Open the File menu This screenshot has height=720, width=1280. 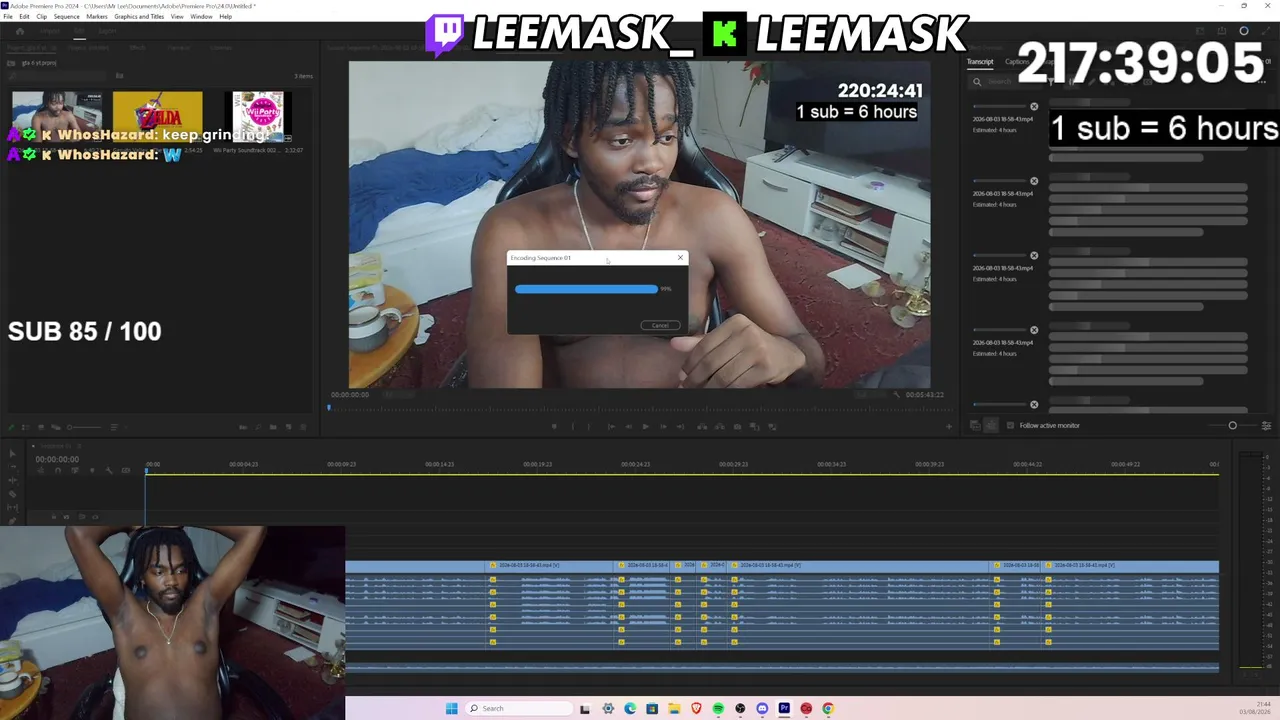(8, 17)
